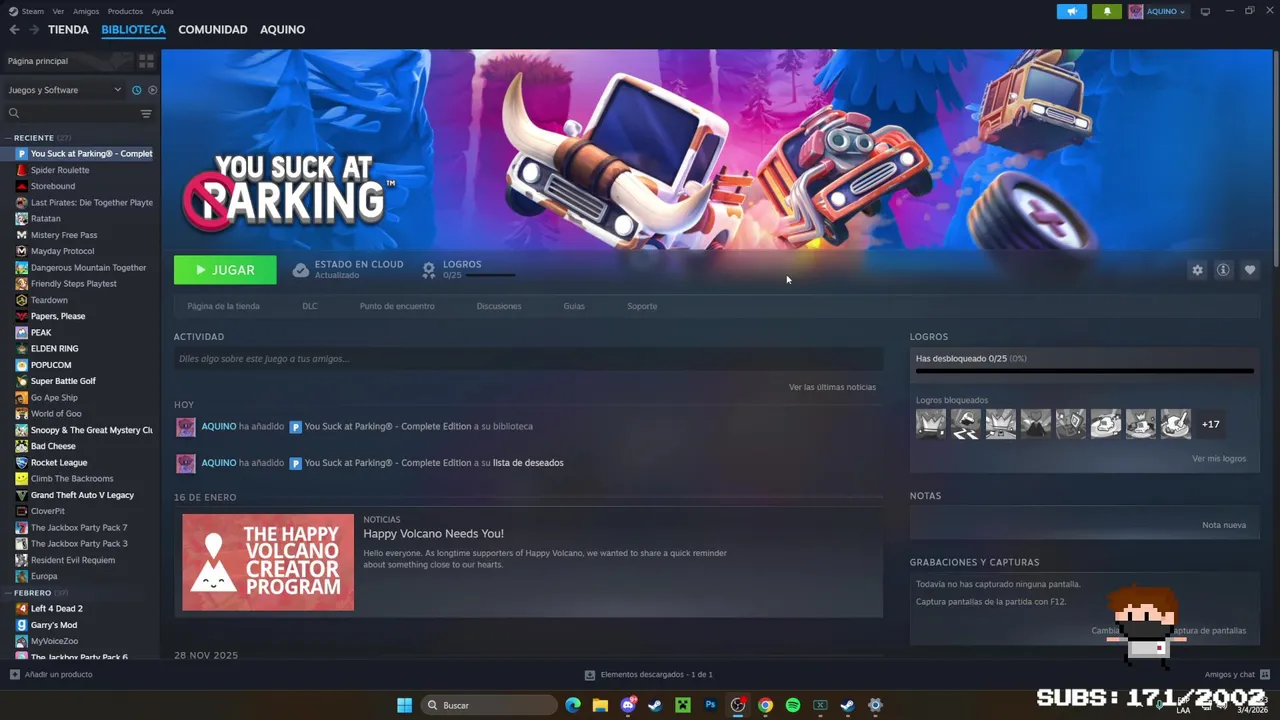Open Discusiones link
This screenshot has width=1280, height=720.
(499, 306)
